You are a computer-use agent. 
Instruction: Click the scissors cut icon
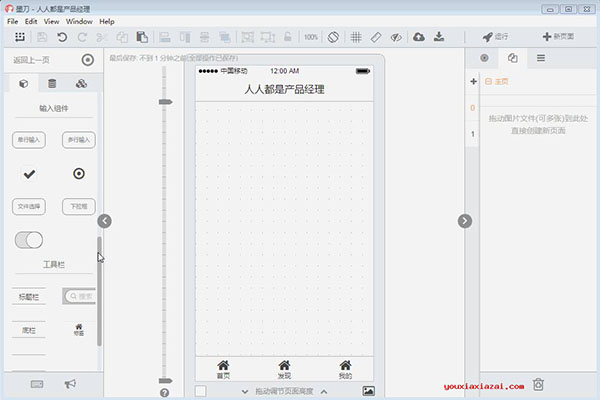click(x=102, y=37)
